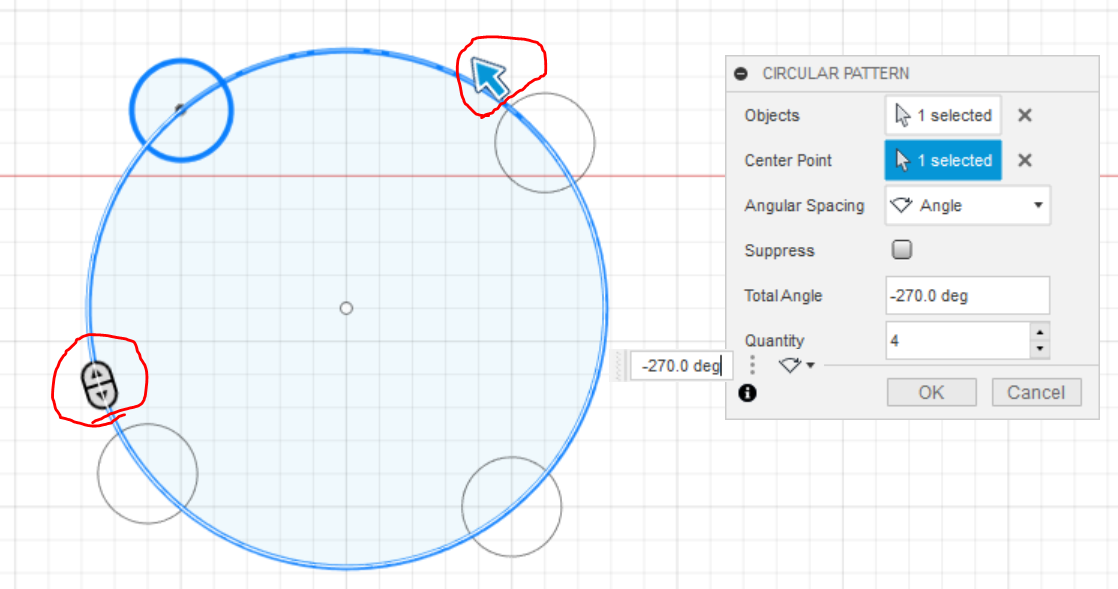Open the Angular Spacing dropdown
The image size is (1118, 589).
coord(968,205)
